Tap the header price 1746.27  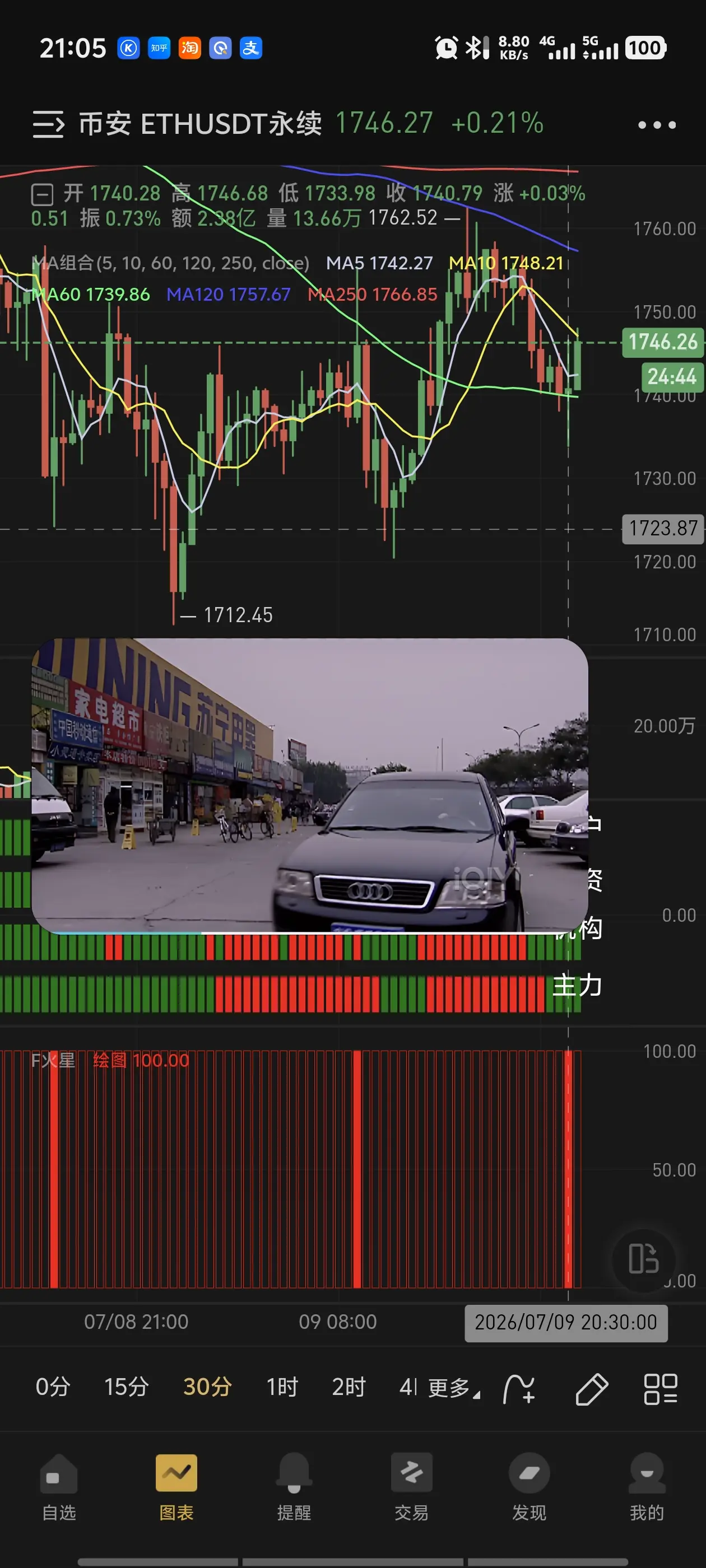coord(384,124)
